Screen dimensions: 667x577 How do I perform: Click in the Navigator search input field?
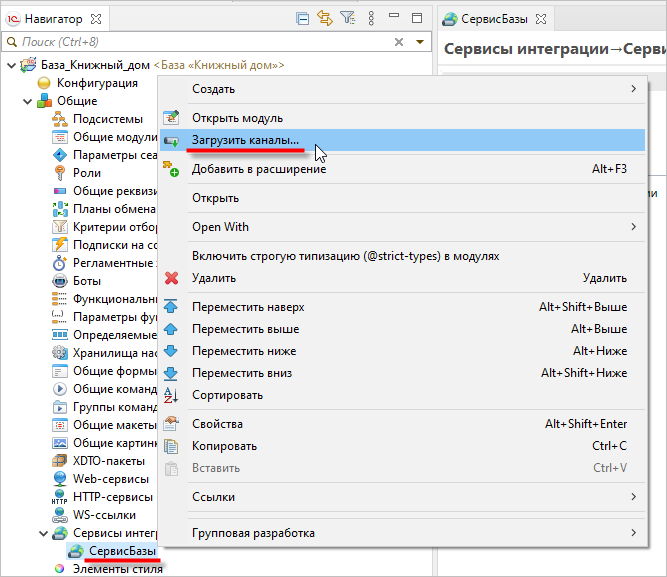pyautogui.click(x=200, y=42)
